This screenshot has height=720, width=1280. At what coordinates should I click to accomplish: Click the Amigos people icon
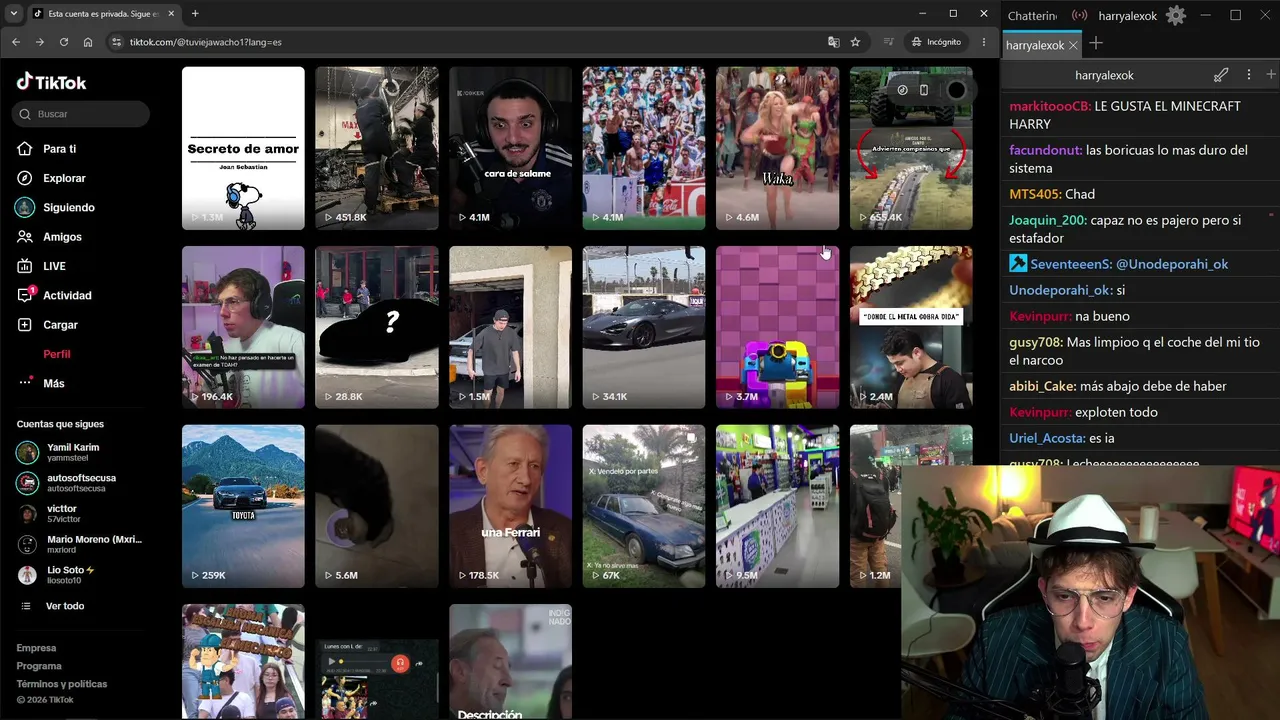[25, 237]
